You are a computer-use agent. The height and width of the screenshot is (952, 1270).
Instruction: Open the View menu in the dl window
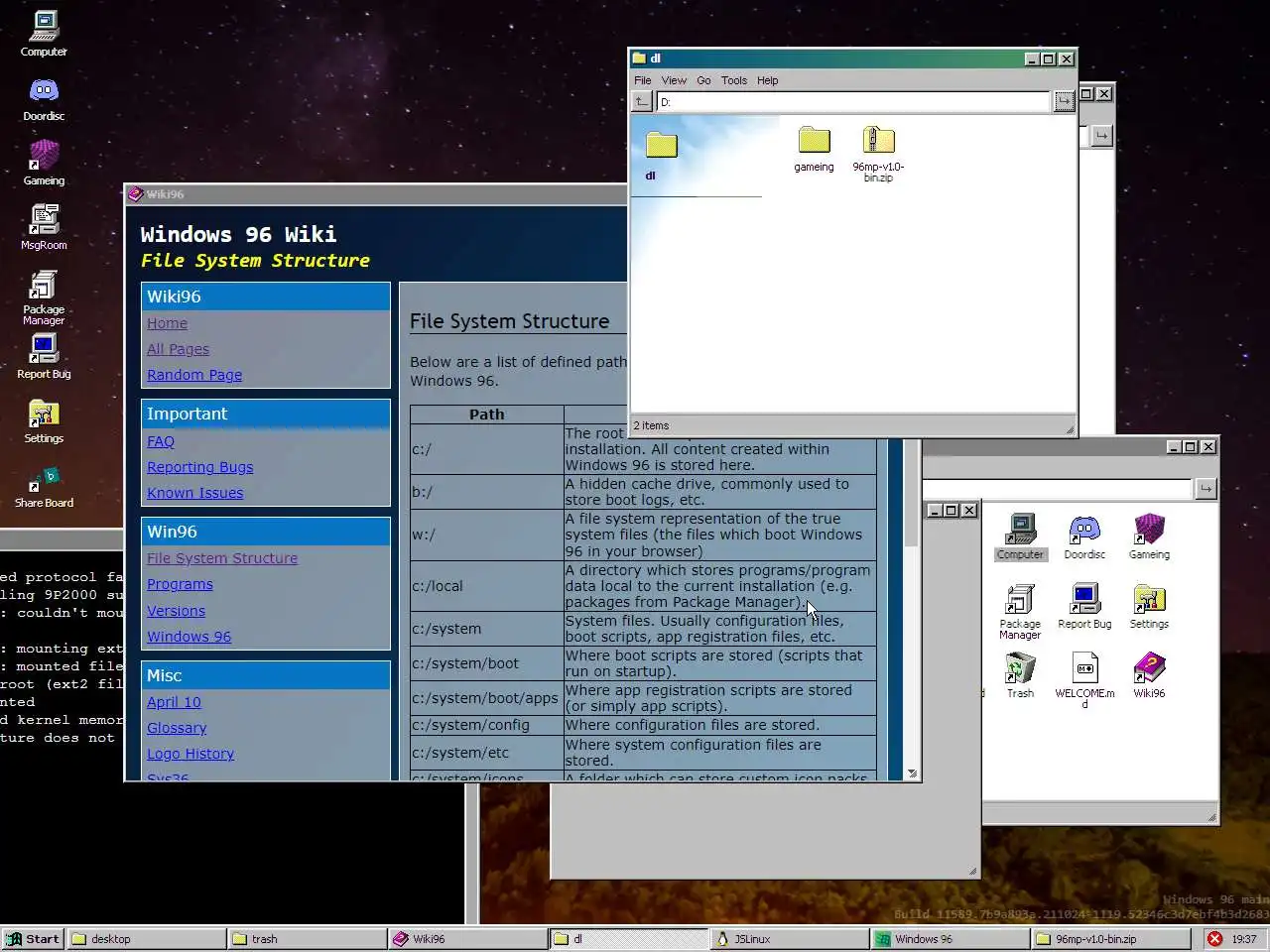tap(674, 80)
